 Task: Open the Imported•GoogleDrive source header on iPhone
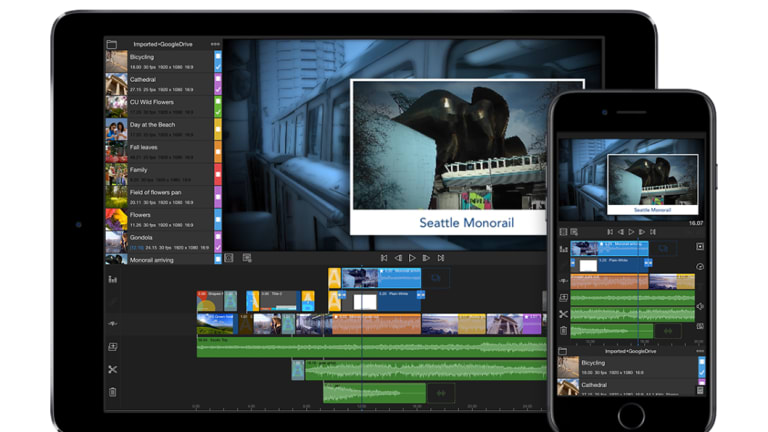630,351
